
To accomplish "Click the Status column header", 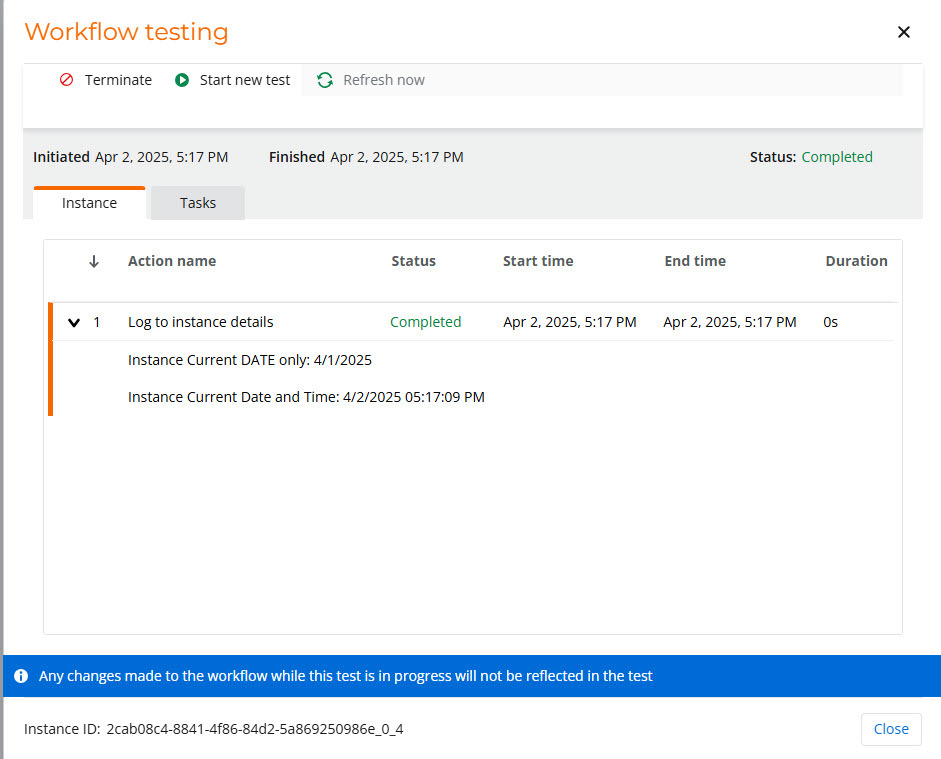I will coord(413,261).
